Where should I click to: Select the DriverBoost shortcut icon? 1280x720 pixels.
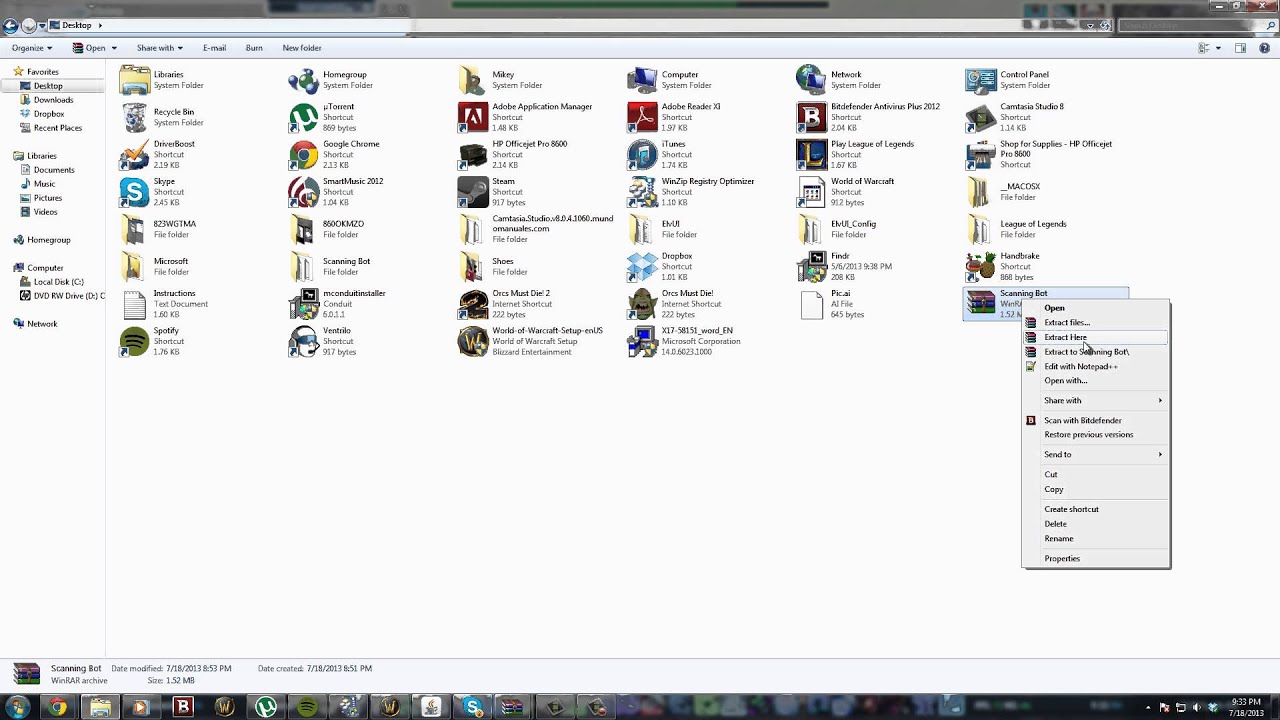click(134, 154)
